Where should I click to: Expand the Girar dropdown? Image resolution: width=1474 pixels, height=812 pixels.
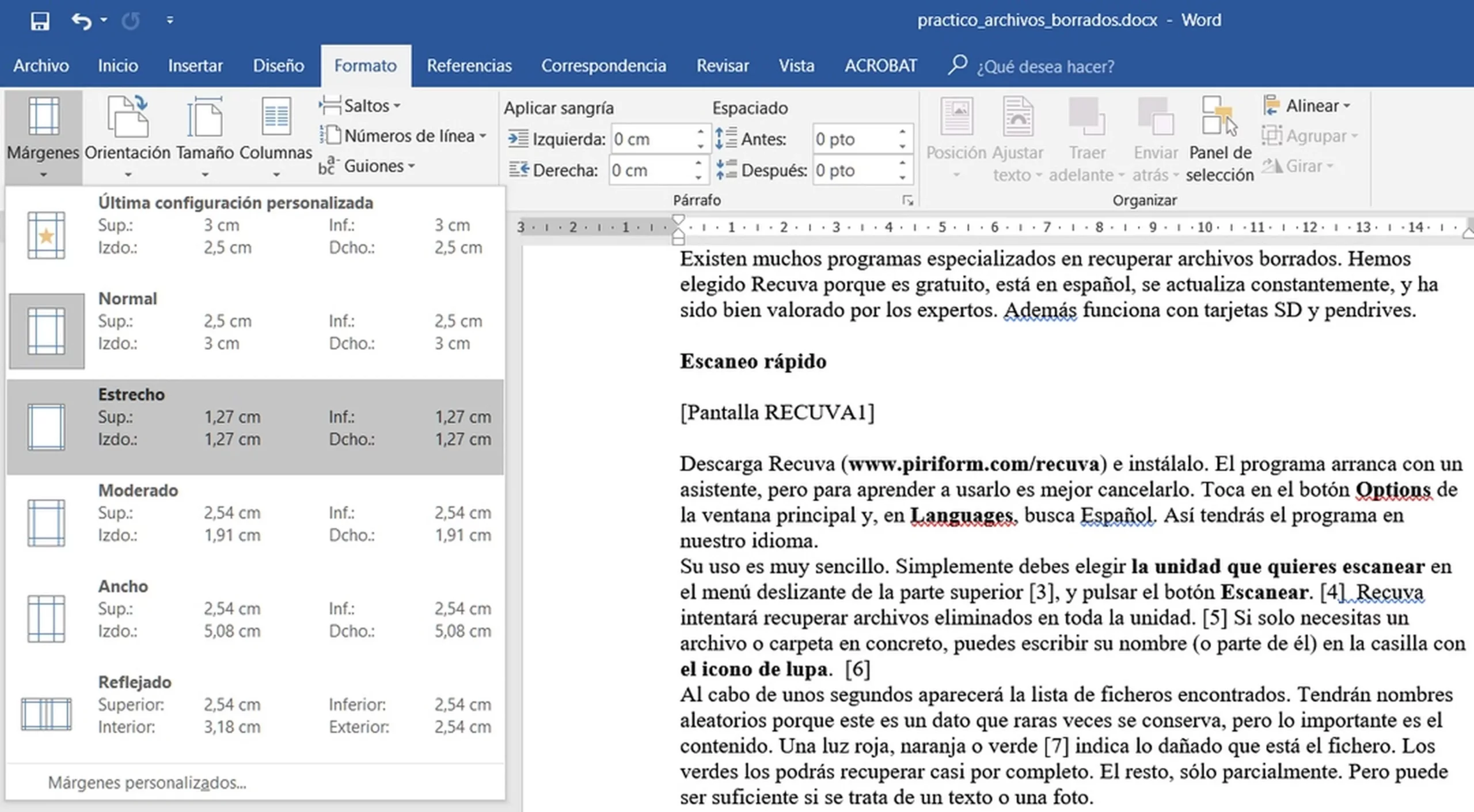point(1298,166)
